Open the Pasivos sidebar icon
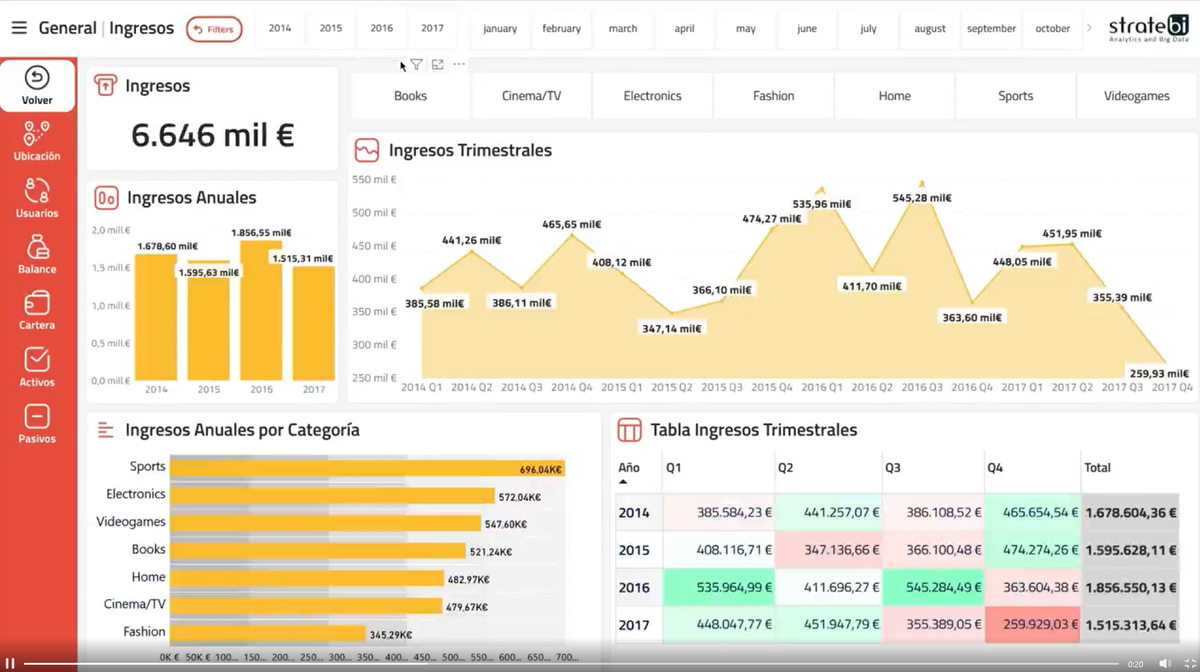 click(x=37, y=416)
